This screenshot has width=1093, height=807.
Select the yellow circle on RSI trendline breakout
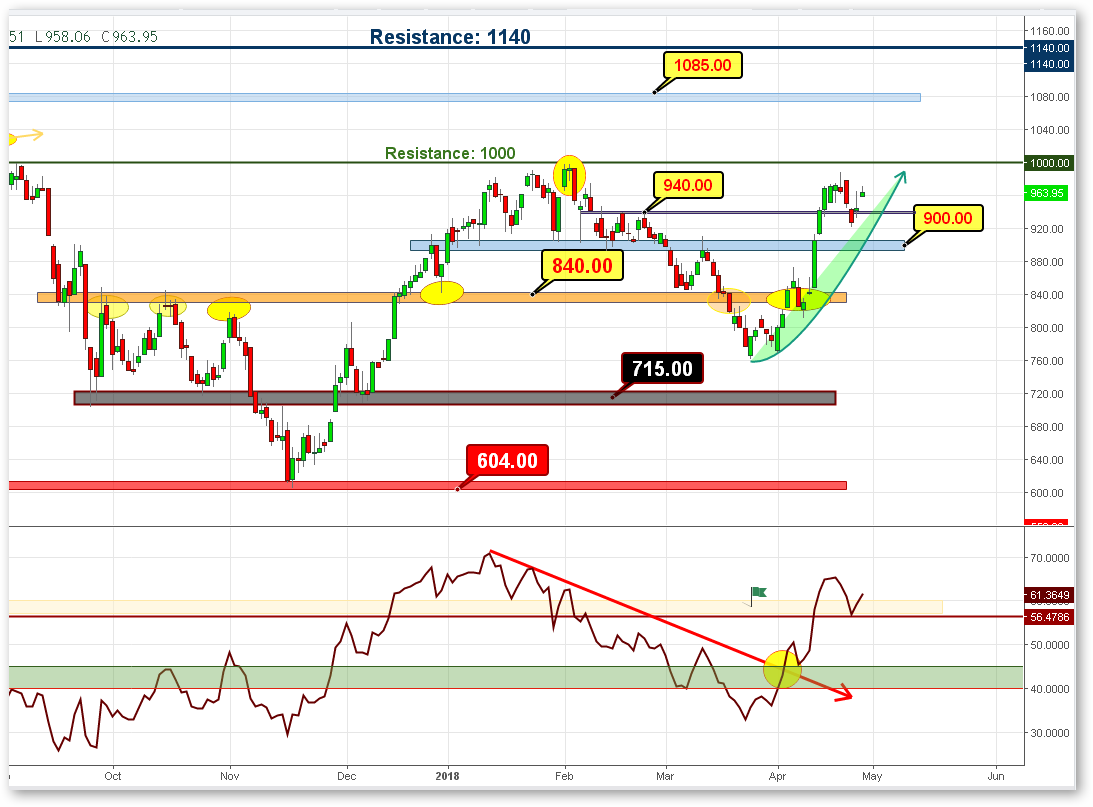782,669
